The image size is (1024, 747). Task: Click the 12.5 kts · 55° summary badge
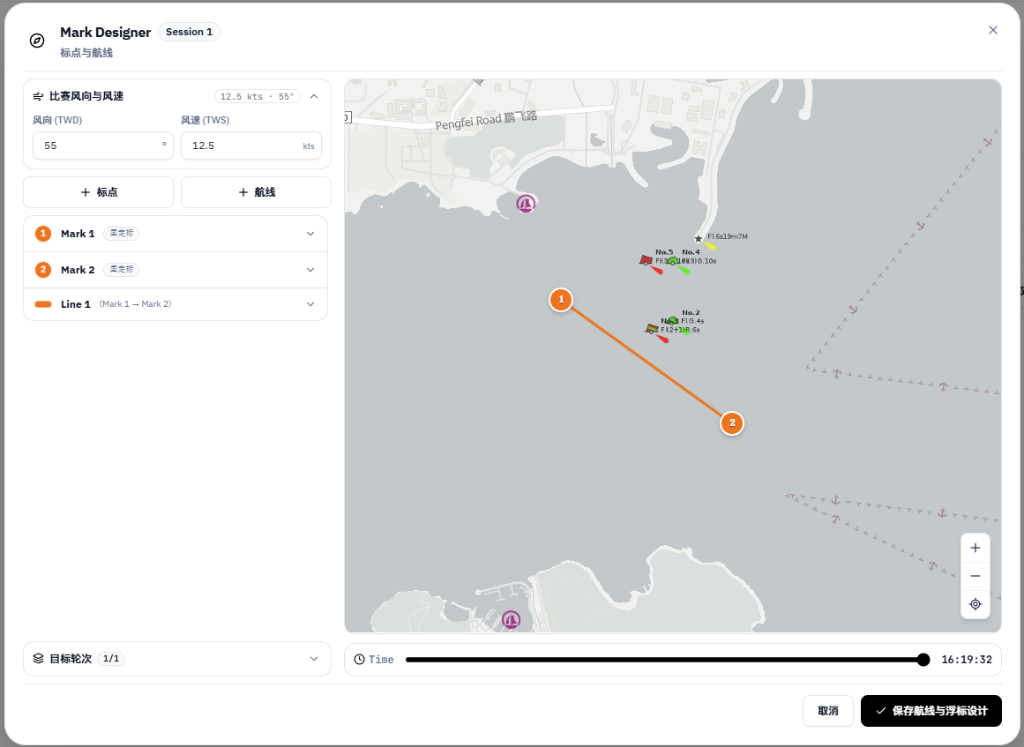point(257,97)
